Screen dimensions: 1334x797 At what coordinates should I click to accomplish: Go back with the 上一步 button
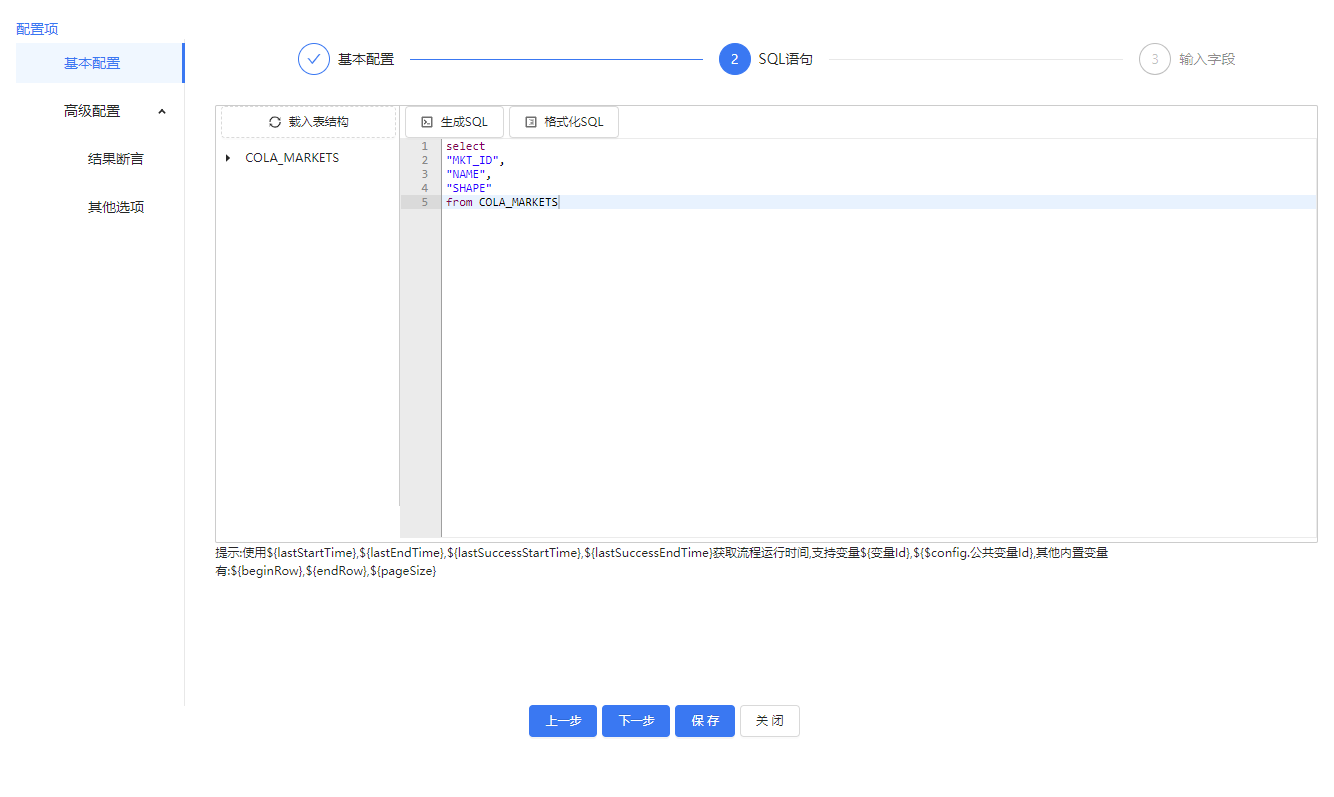[x=563, y=721]
